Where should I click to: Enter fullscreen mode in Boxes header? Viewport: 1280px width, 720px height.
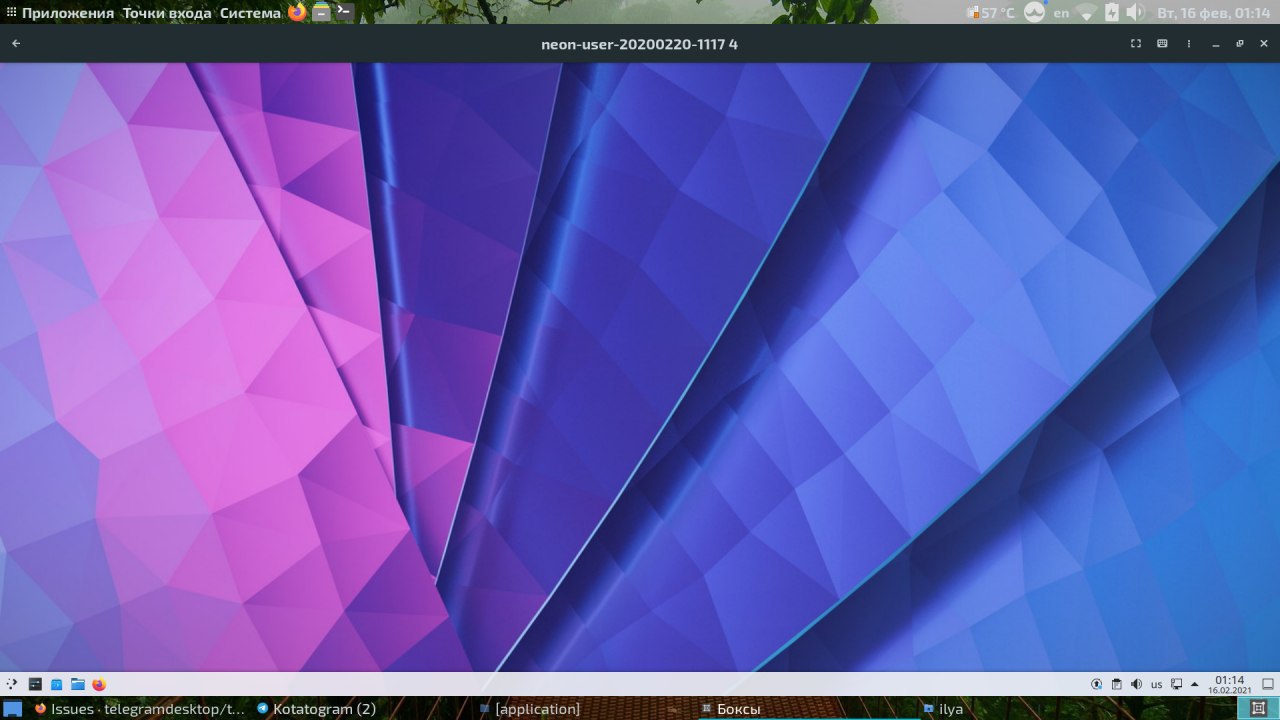[1136, 44]
